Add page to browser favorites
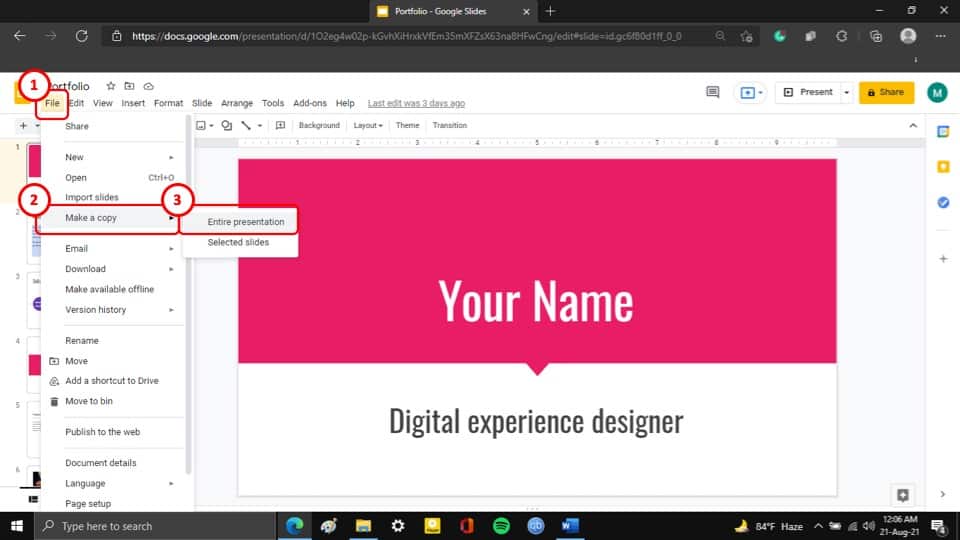The width and height of the screenshot is (960, 540). (x=746, y=36)
